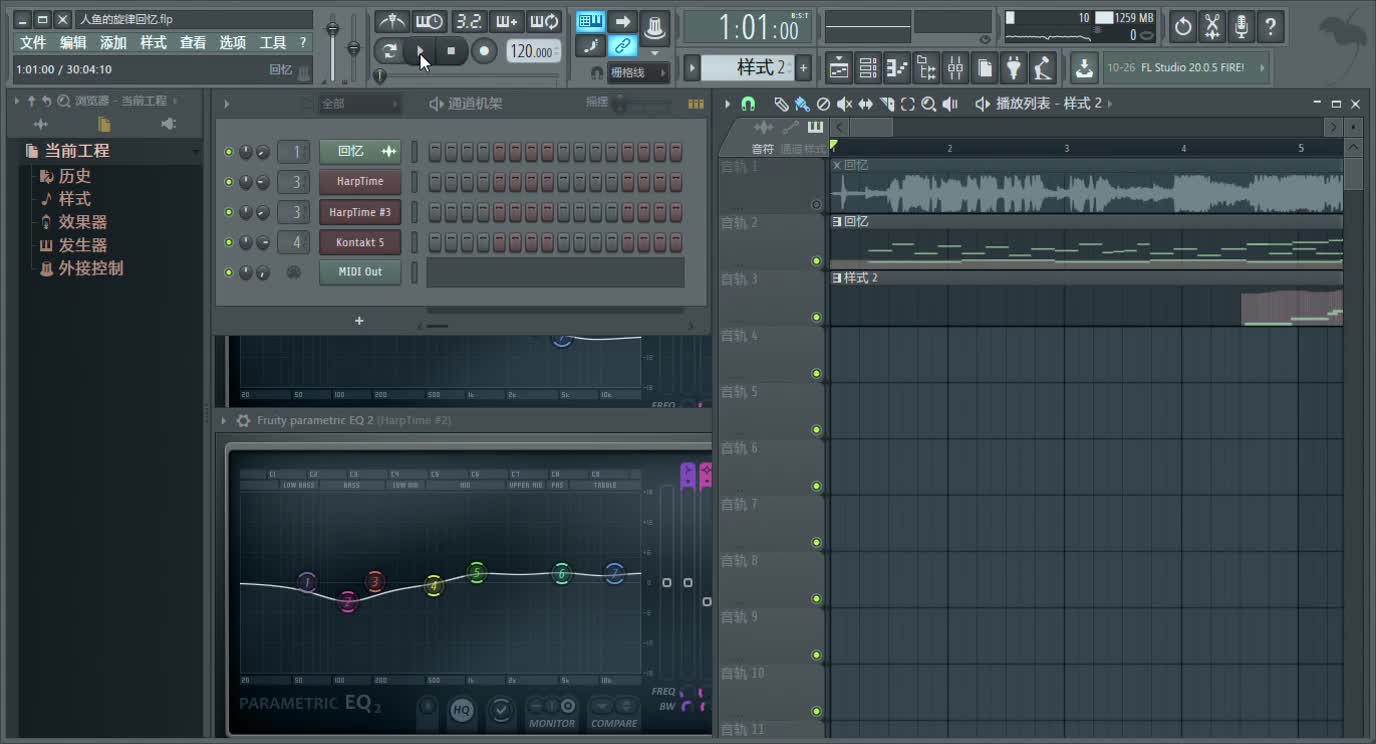
Task: Open the tempo tapper icon
Action: pos(1043,68)
